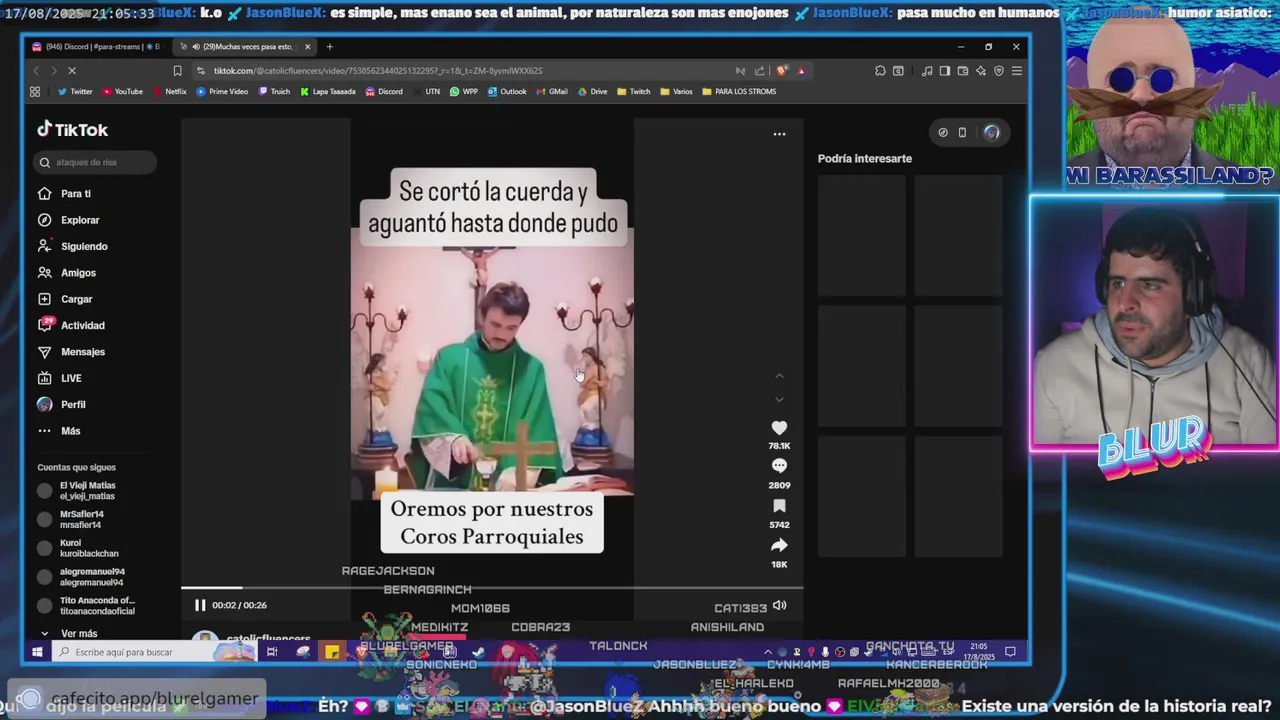Image resolution: width=1280 pixels, height=720 pixels.
Task: Pause the TikTok video
Action: point(200,605)
